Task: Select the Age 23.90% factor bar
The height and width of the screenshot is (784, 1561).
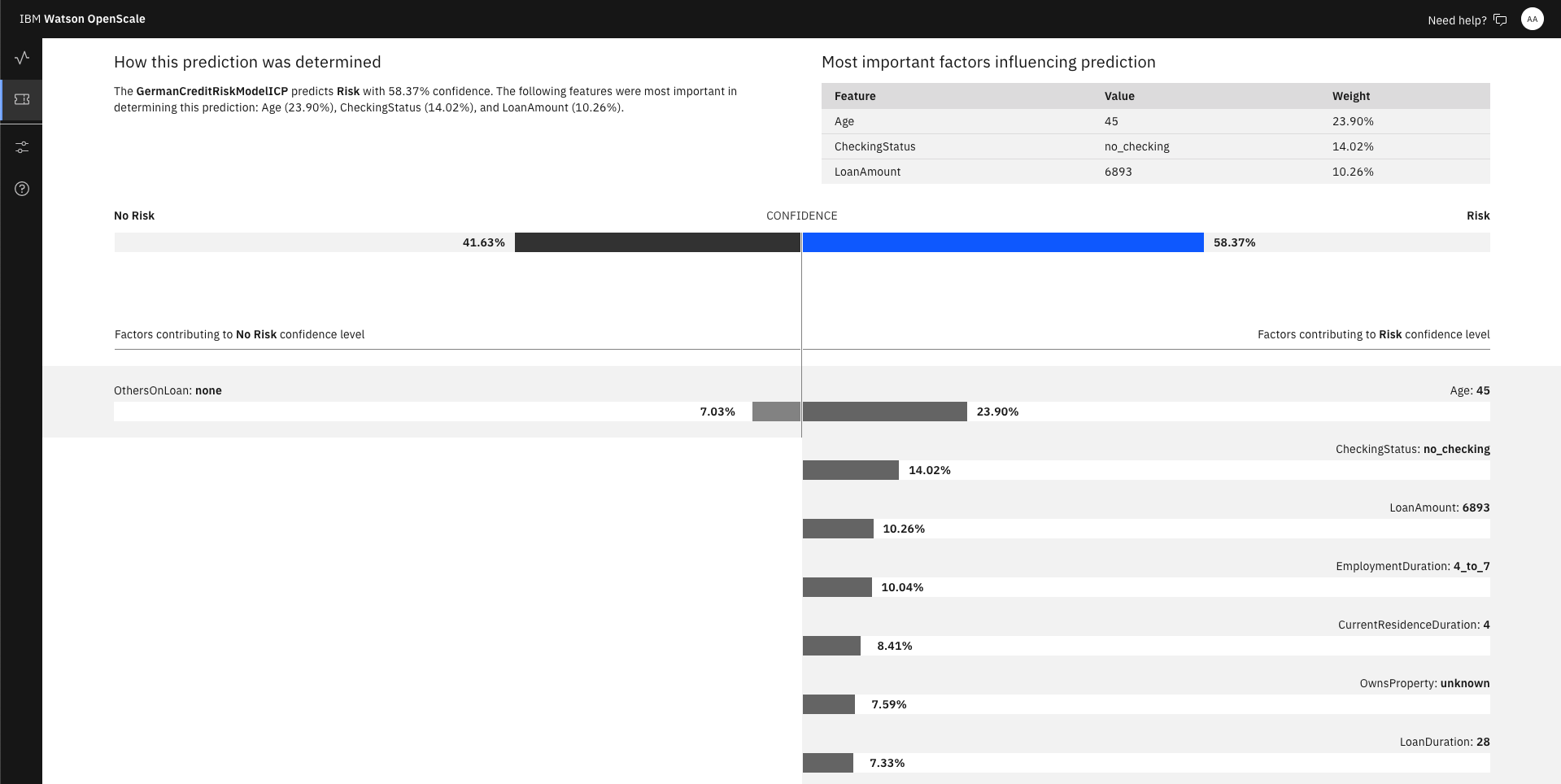Action: click(x=884, y=412)
